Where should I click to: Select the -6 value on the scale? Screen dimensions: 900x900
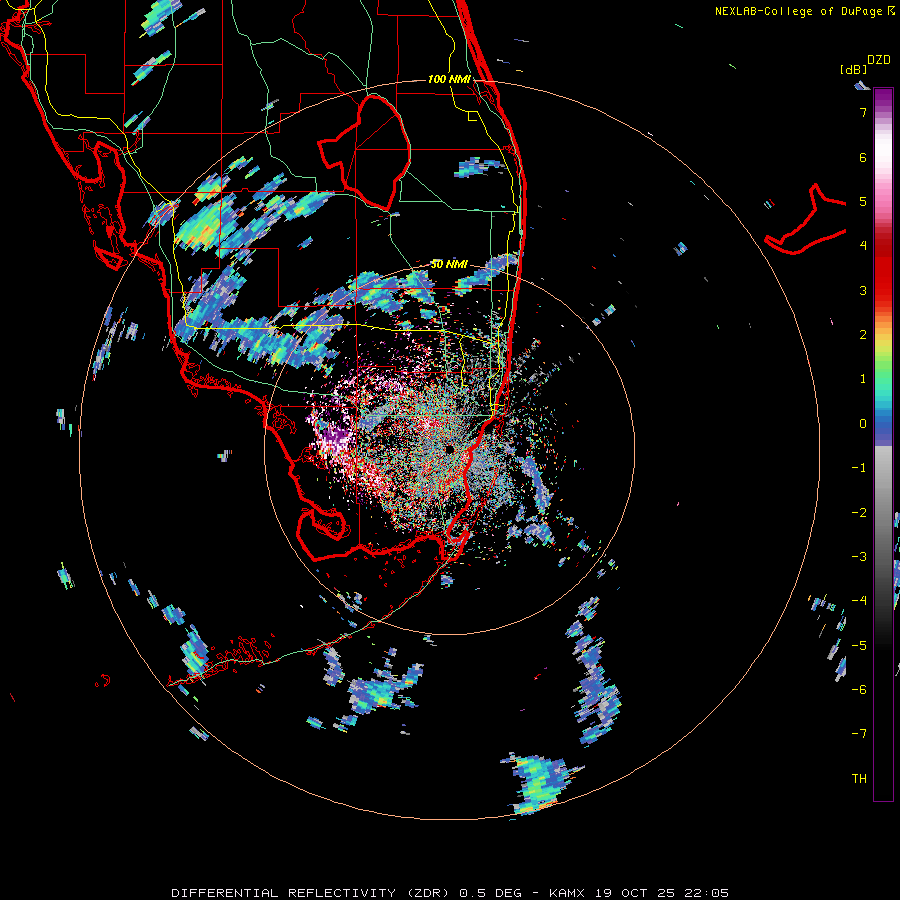859,689
